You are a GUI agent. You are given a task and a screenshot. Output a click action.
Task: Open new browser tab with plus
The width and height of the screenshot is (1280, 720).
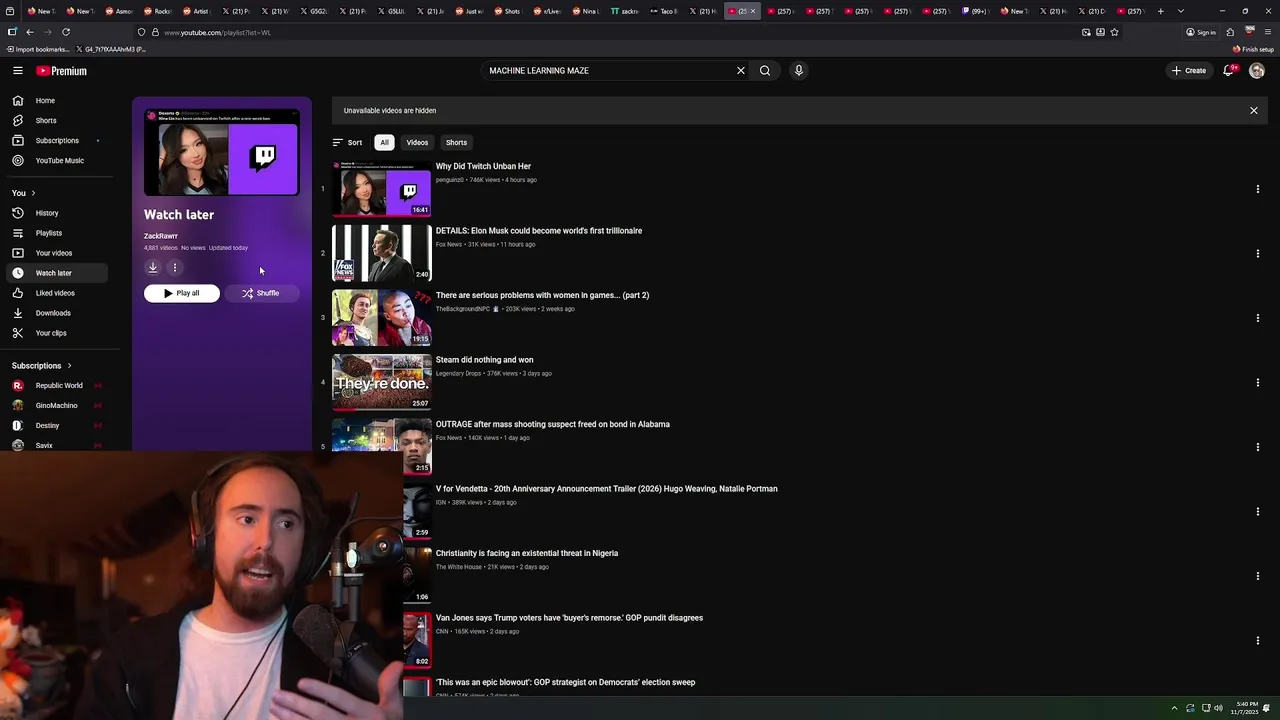tap(1160, 11)
